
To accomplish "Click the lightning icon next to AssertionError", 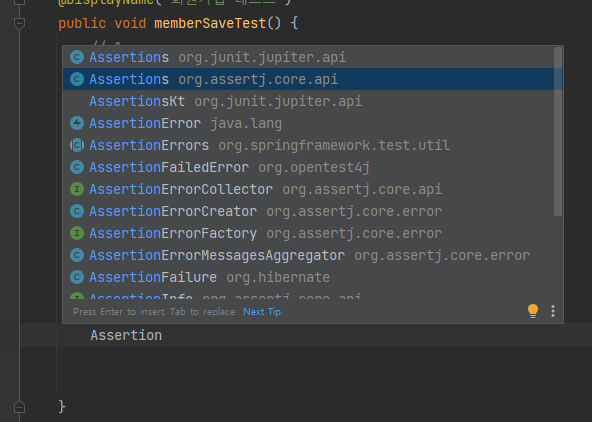I will tap(77, 123).
